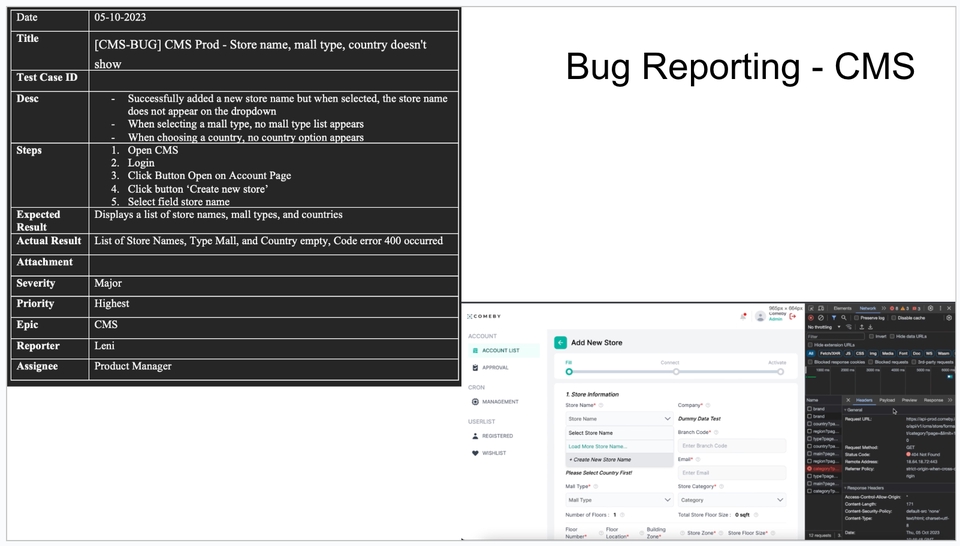The height and width of the screenshot is (546, 960).
Task: Toggle the DevTools device toolbar icon
Action: pyautogui.click(x=821, y=309)
